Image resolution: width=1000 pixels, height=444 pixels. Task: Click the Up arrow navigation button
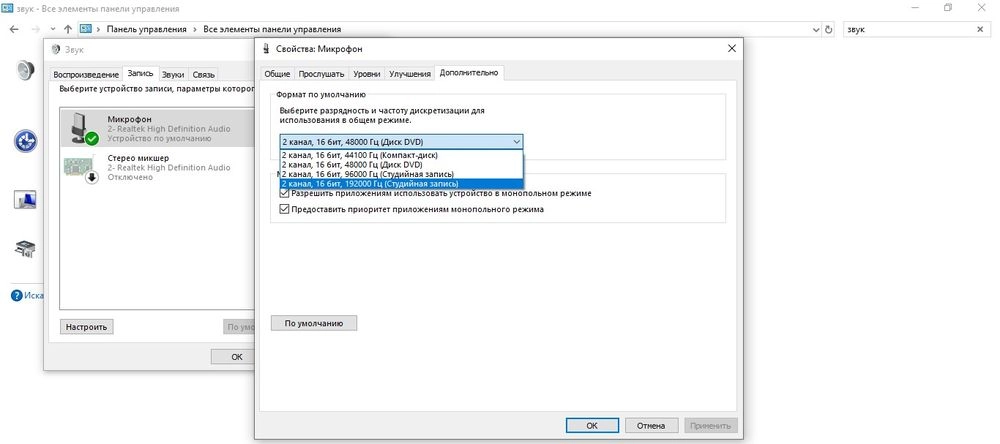[67, 30]
